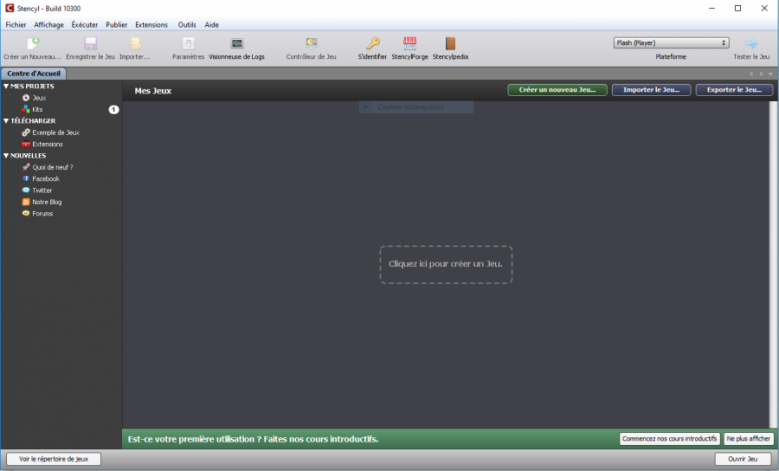Open the Affichage menu
779x471 pixels.
point(49,24)
